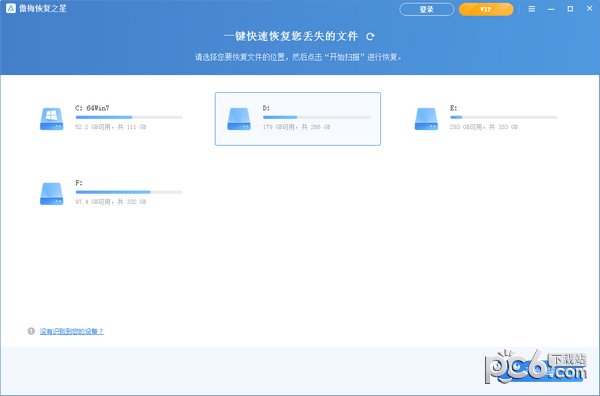Select the D: drive icon
This screenshot has height=396, width=600.
click(239, 119)
